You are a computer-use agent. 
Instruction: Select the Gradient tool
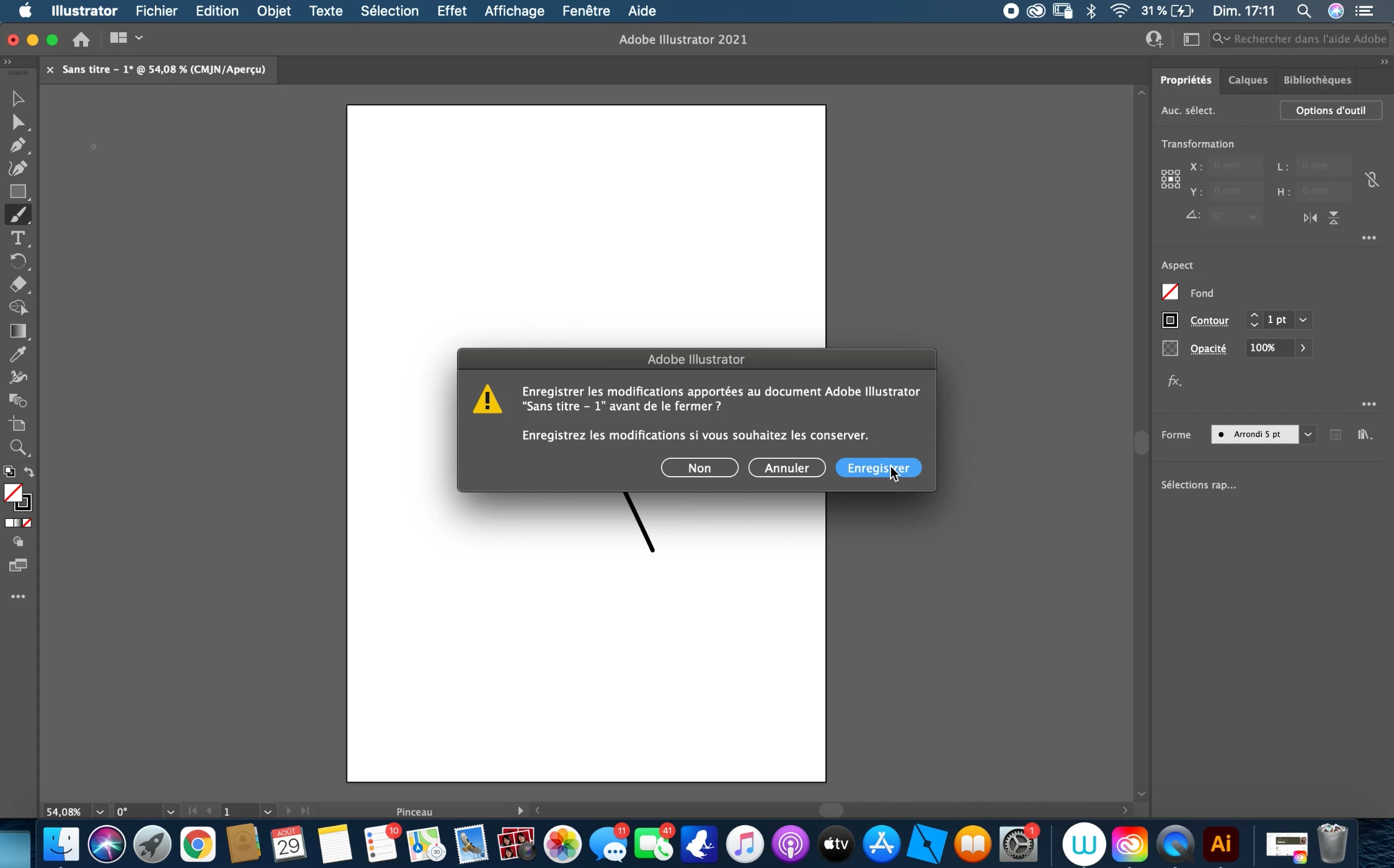[x=17, y=331]
